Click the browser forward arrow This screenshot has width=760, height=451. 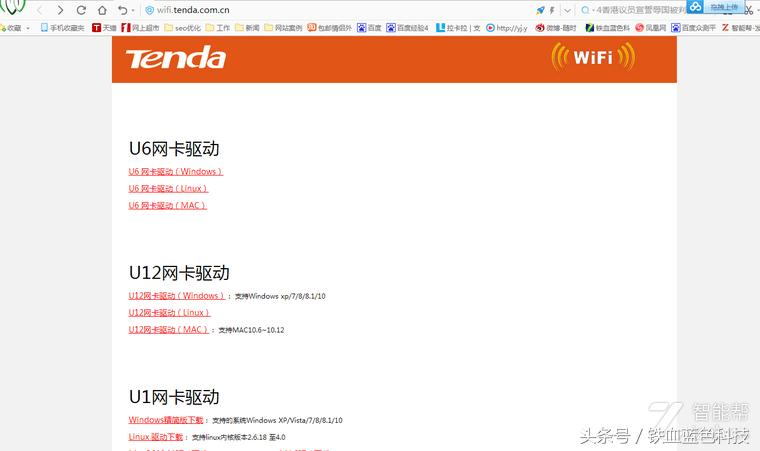pyautogui.click(x=60, y=10)
